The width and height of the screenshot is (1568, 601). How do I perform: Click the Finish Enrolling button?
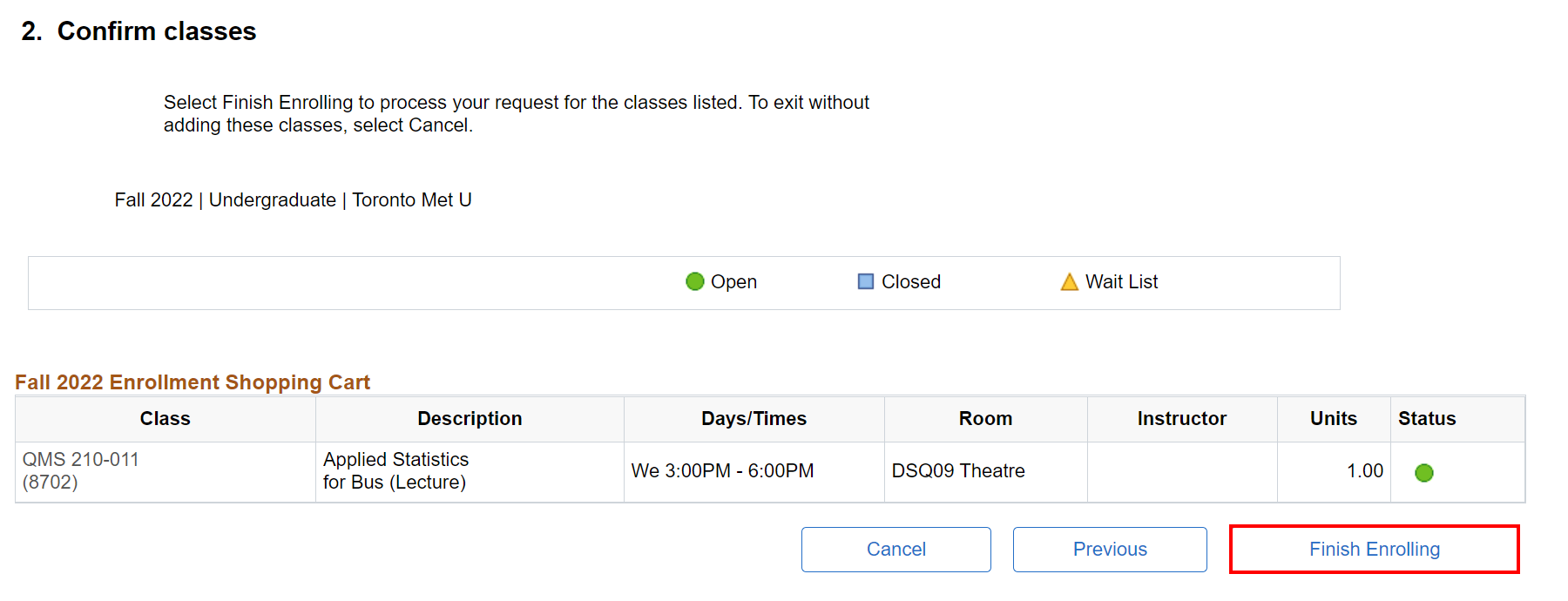(1374, 550)
